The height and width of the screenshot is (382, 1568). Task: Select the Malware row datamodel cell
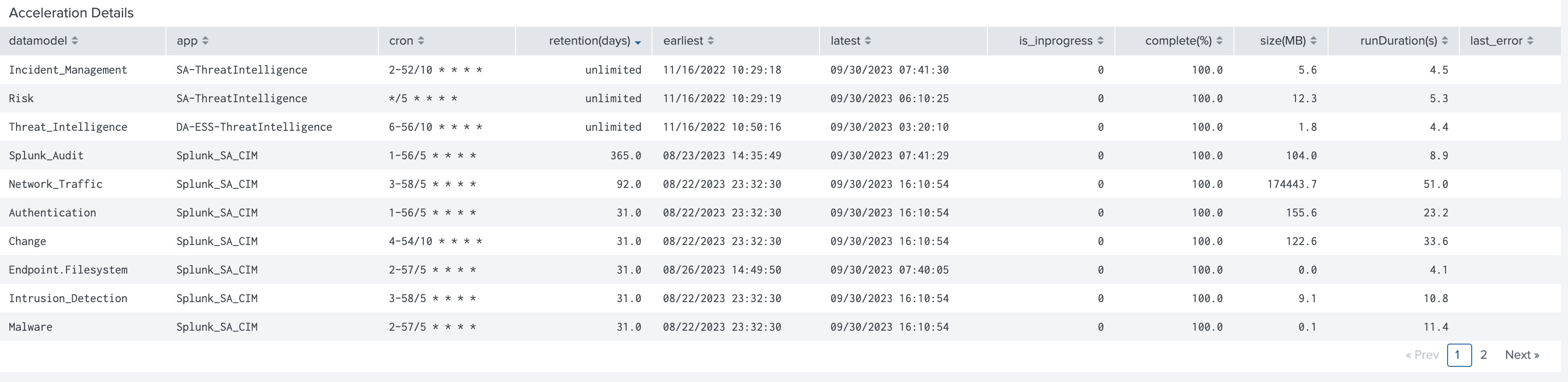click(x=30, y=327)
